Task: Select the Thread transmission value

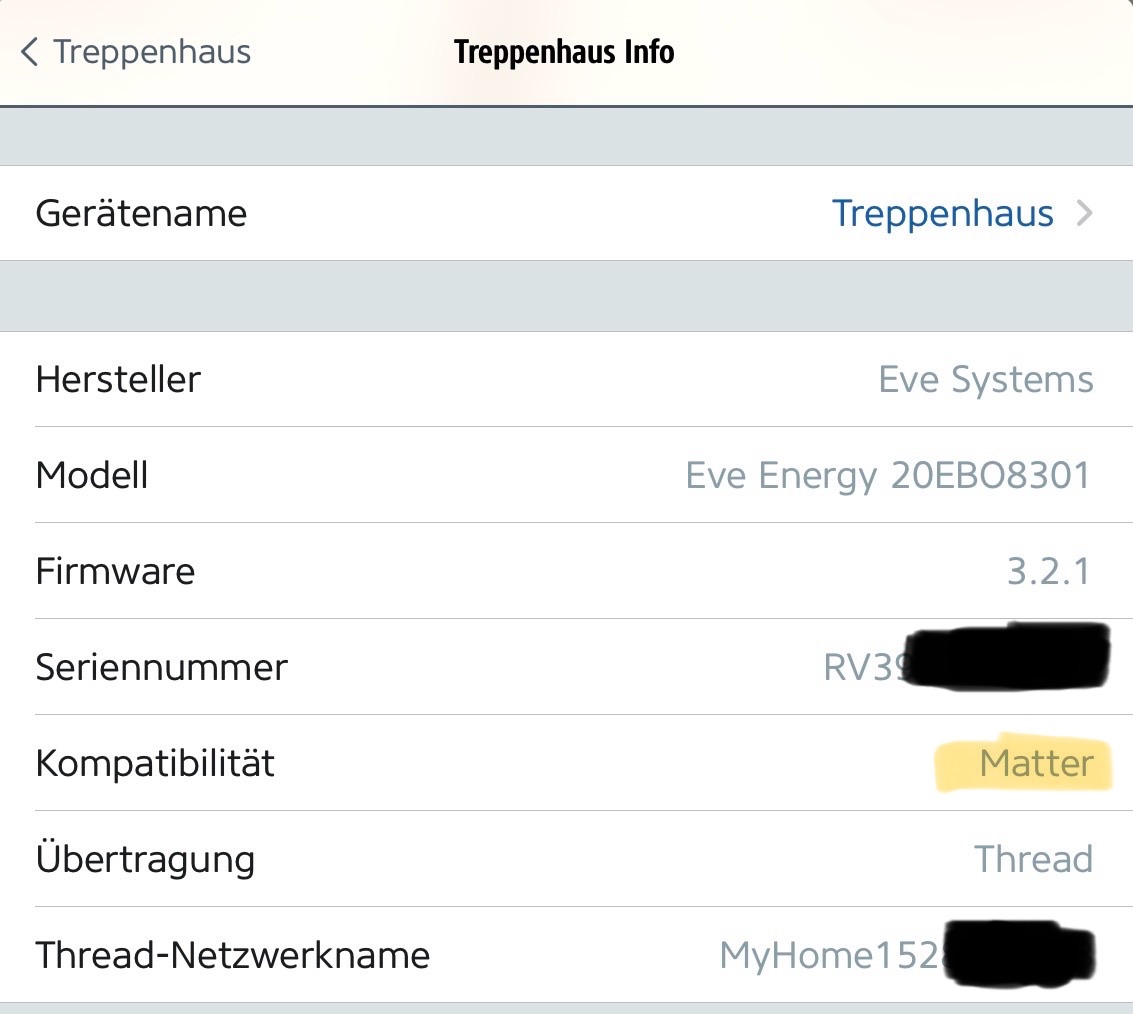Action: [x=1033, y=860]
